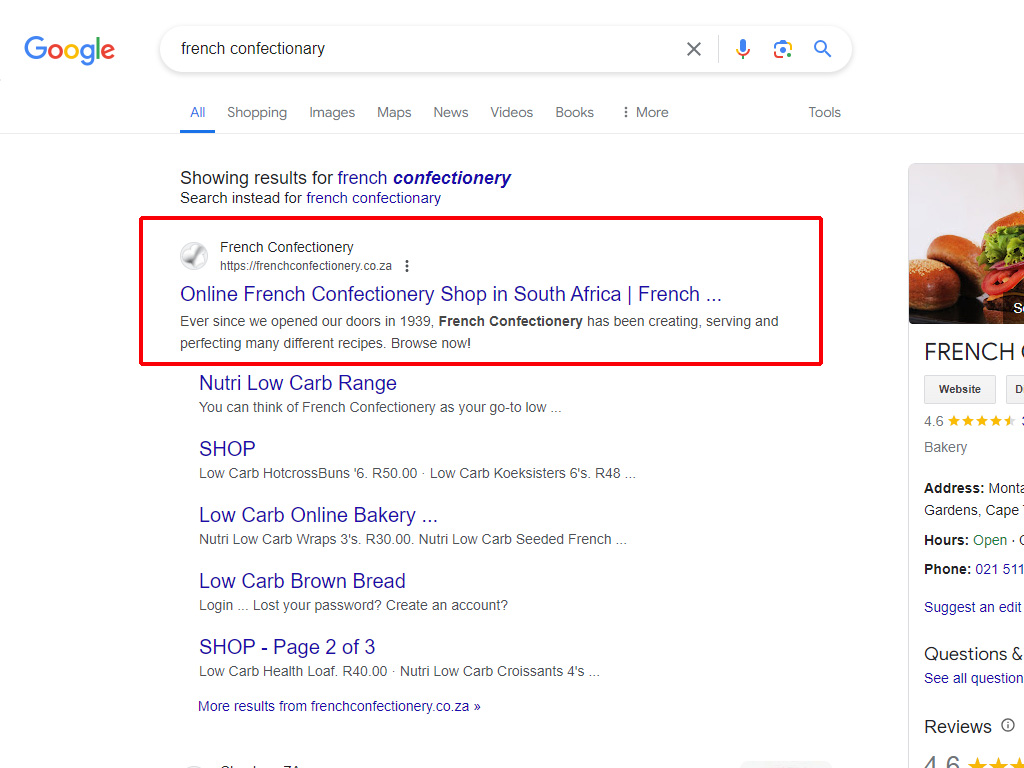Open the burger photo thumbnail
The width and height of the screenshot is (1024, 768).
[x=967, y=245]
